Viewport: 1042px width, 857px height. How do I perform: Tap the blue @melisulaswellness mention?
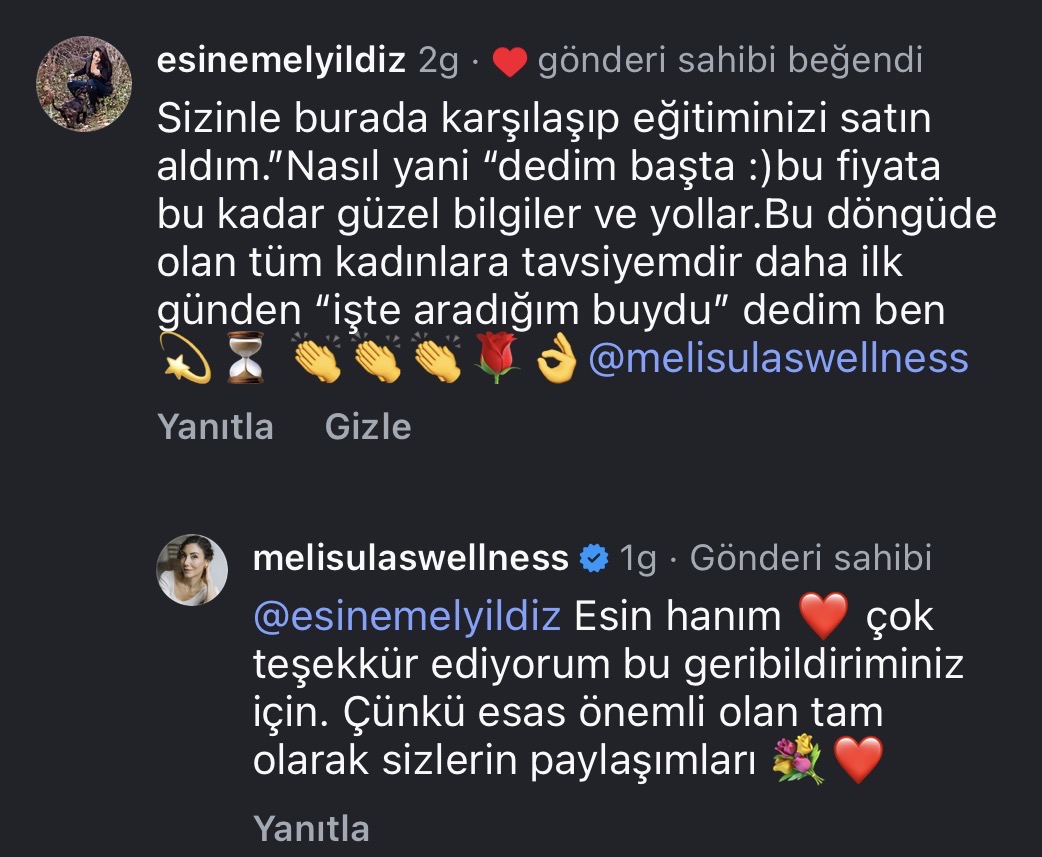[778, 358]
